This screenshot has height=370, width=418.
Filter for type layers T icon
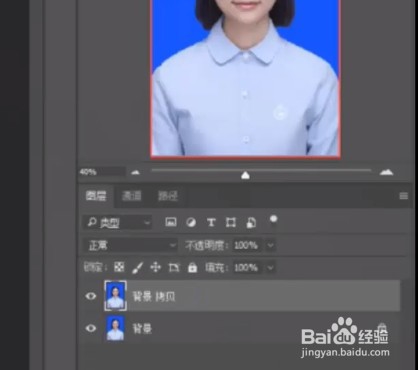tap(211, 222)
